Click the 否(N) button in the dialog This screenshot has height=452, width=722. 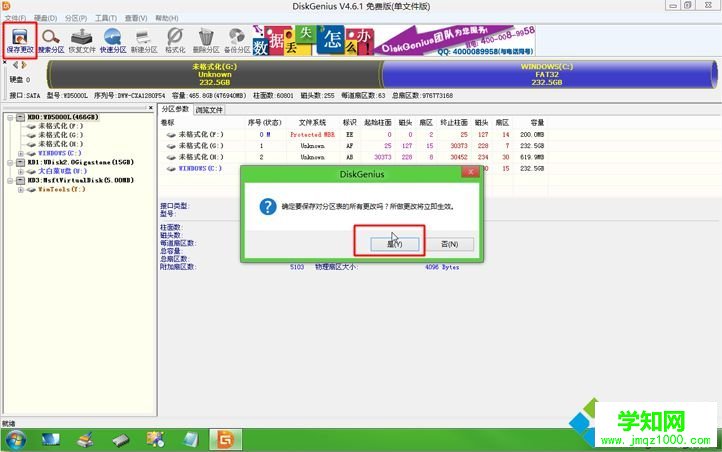449,244
